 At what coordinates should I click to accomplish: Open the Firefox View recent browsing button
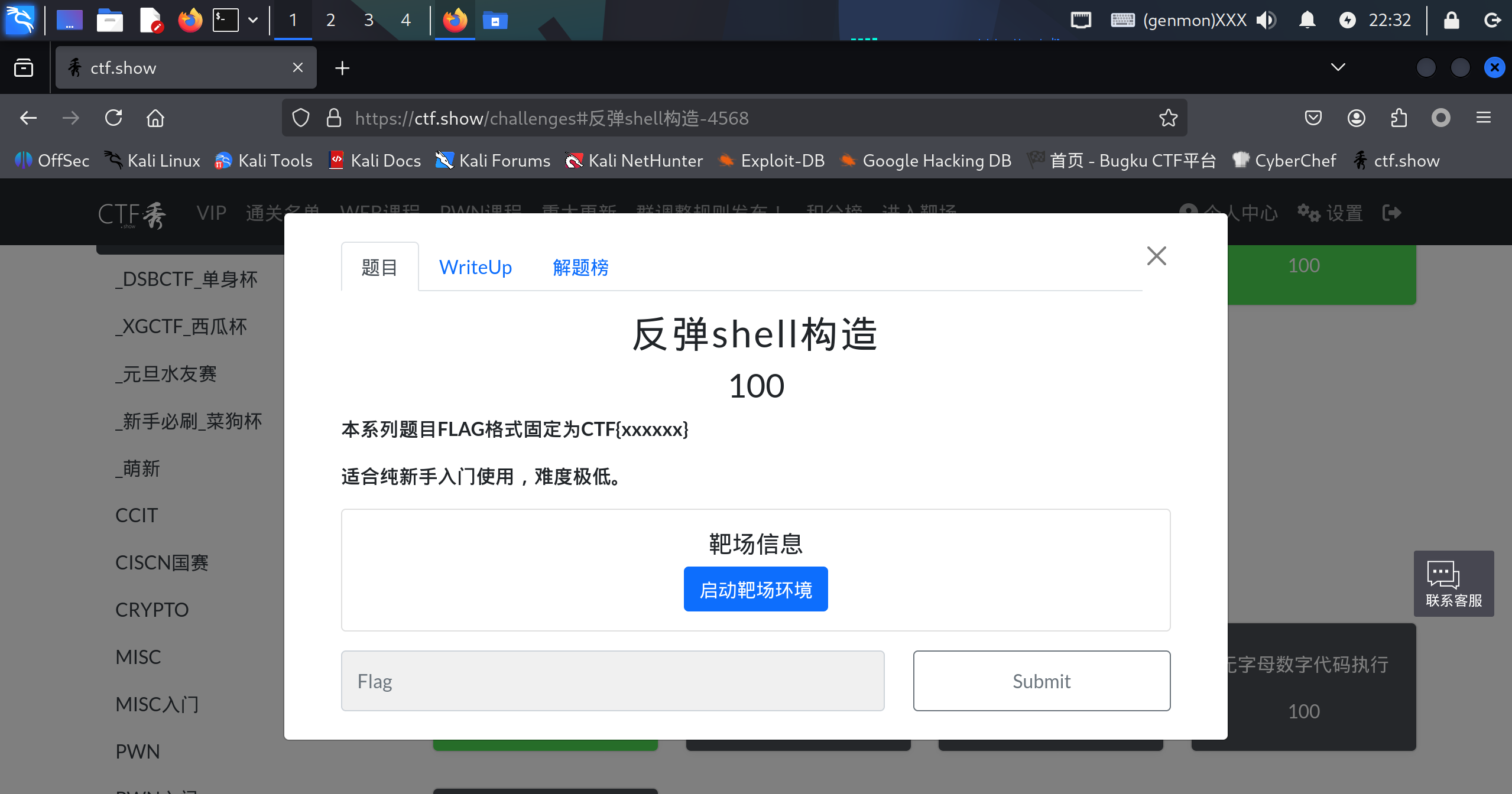tap(24, 67)
